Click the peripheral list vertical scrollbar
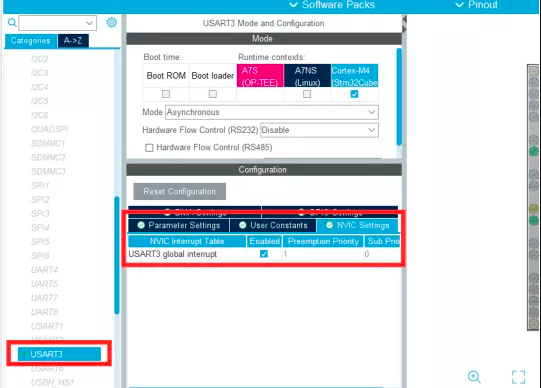This screenshot has width=541, height=388. coord(117,255)
